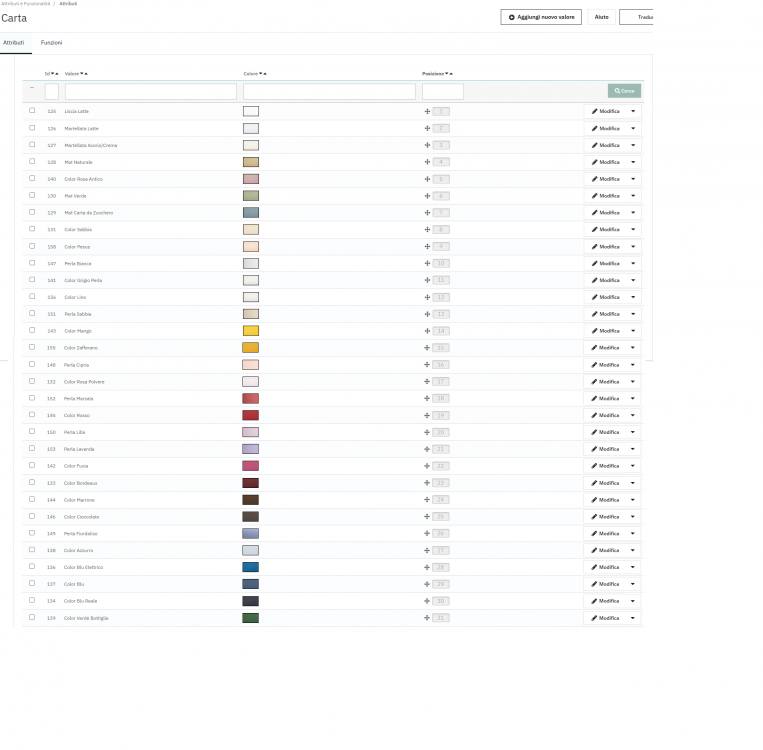This screenshot has width=763, height=750.
Task: Open dropdown arrow beside Modifica for Liscia Latte
Action: (x=633, y=111)
